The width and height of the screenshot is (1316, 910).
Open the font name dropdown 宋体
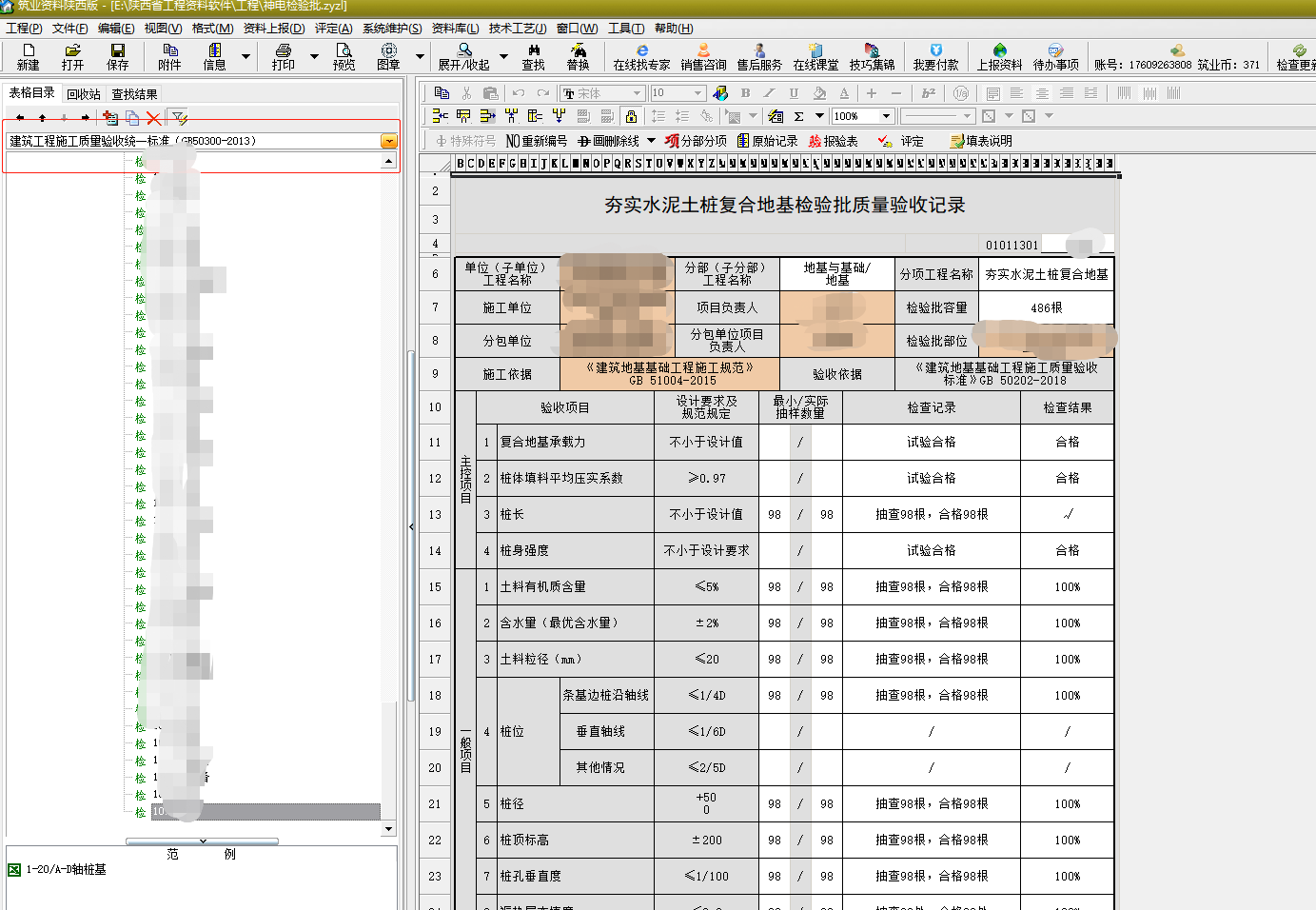pyautogui.click(x=638, y=92)
